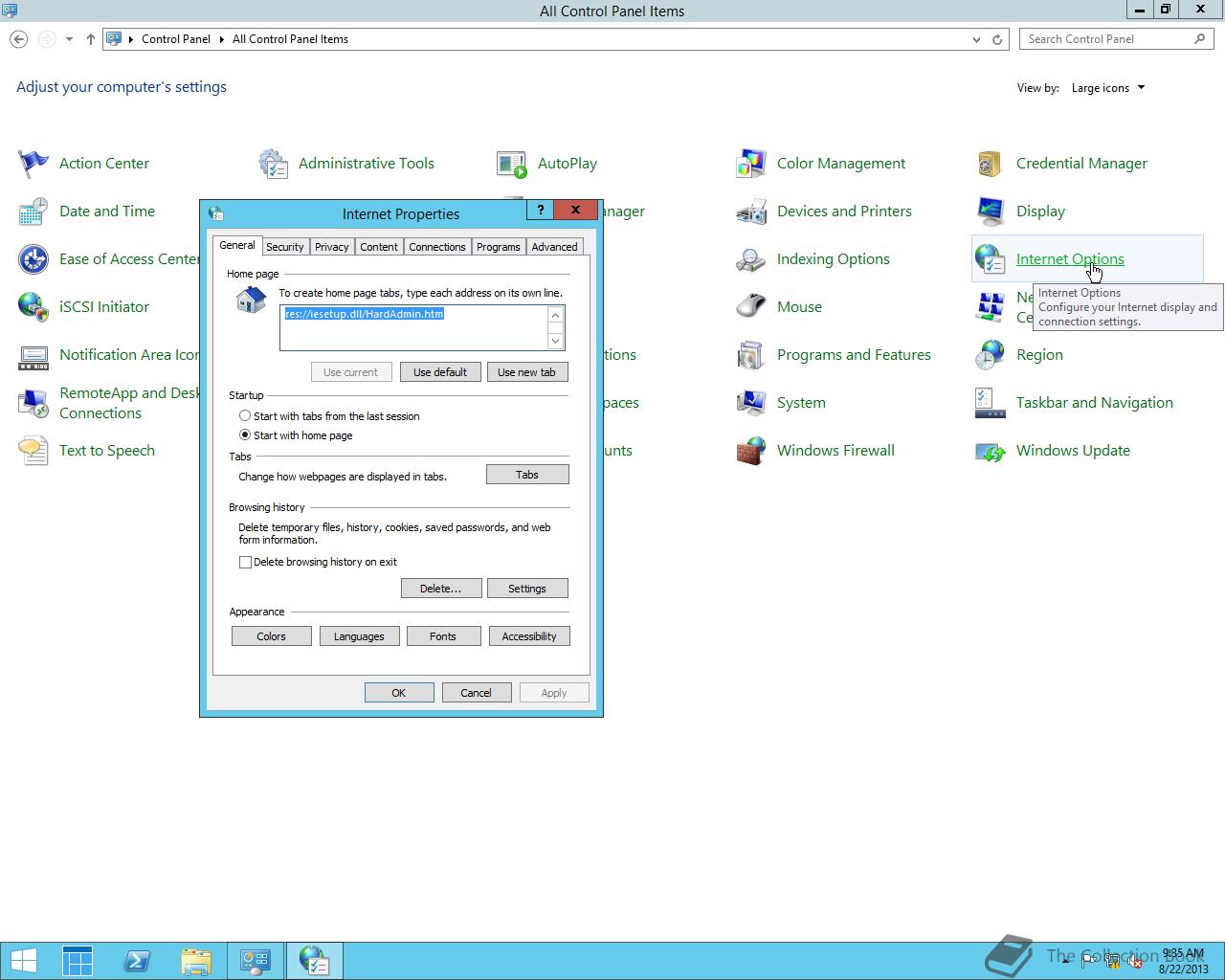Click the Use default button
This screenshot has width=1225, height=980.
point(440,372)
